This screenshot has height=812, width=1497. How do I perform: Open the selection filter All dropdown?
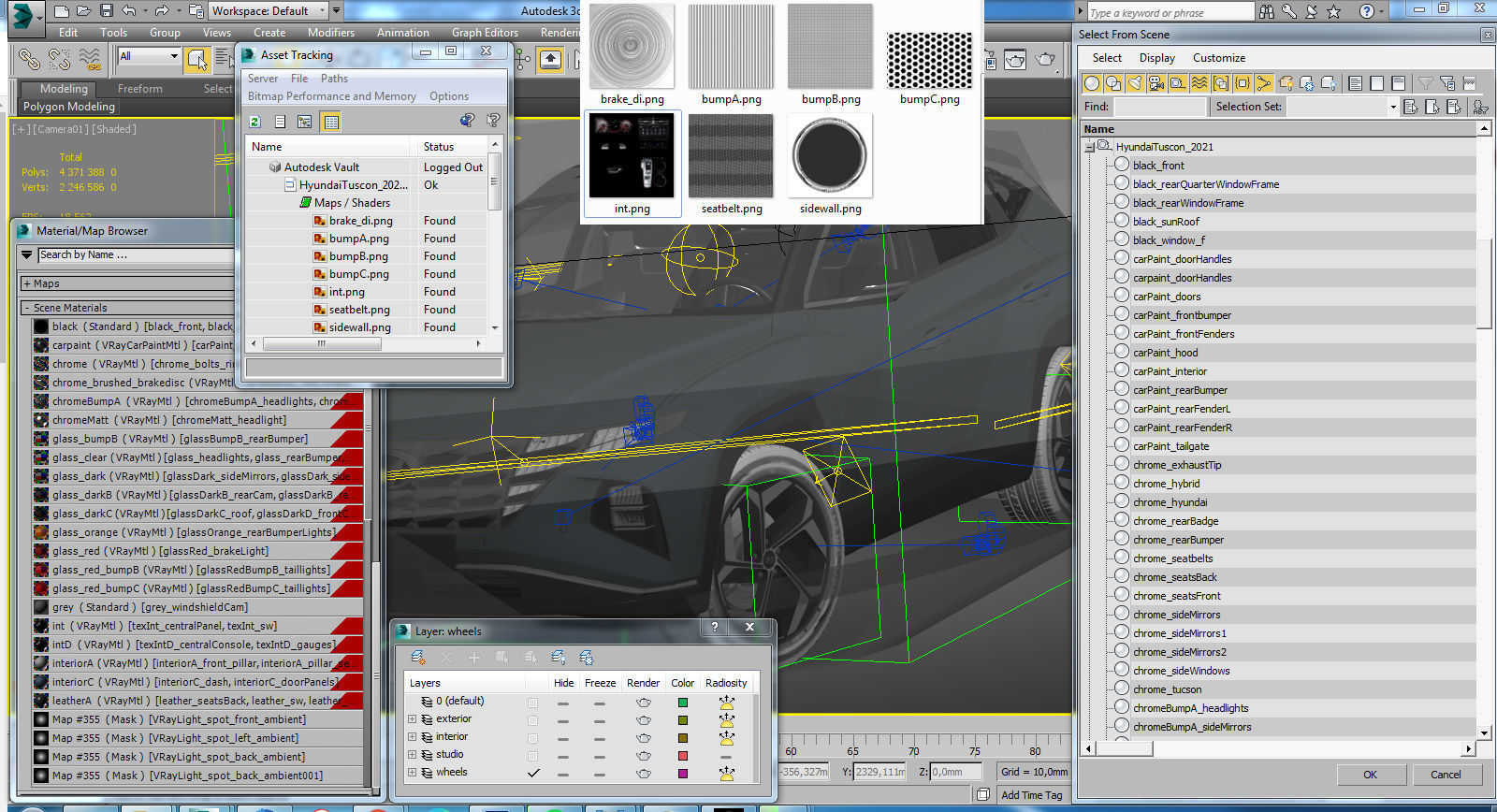(149, 56)
